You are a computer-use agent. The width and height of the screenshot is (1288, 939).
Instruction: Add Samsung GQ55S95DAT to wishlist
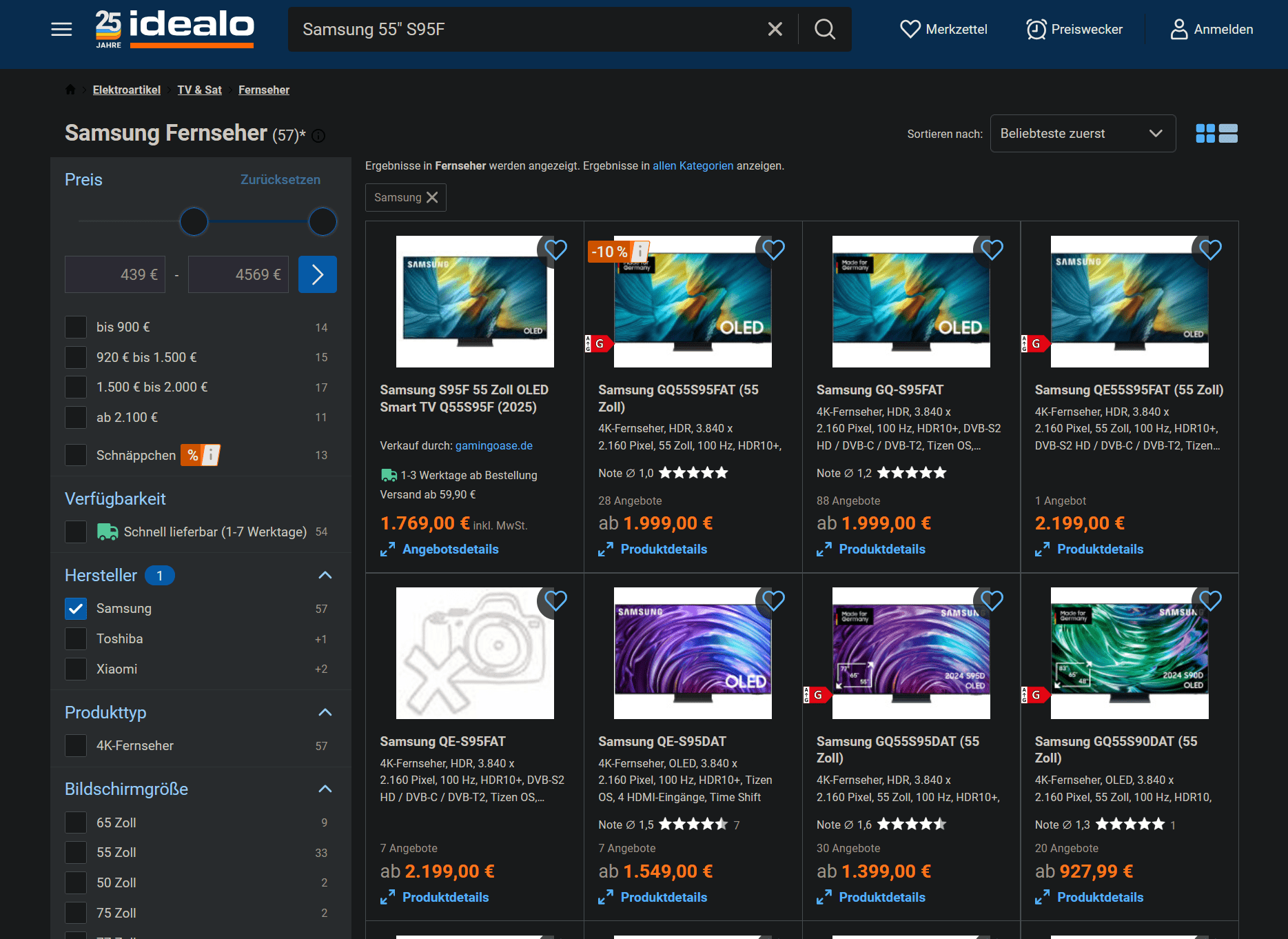(x=992, y=601)
